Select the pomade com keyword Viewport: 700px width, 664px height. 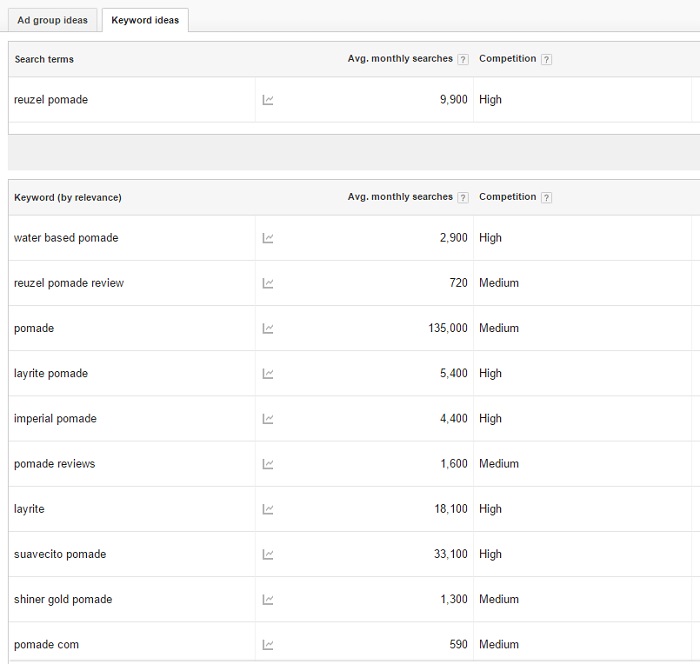46,645
